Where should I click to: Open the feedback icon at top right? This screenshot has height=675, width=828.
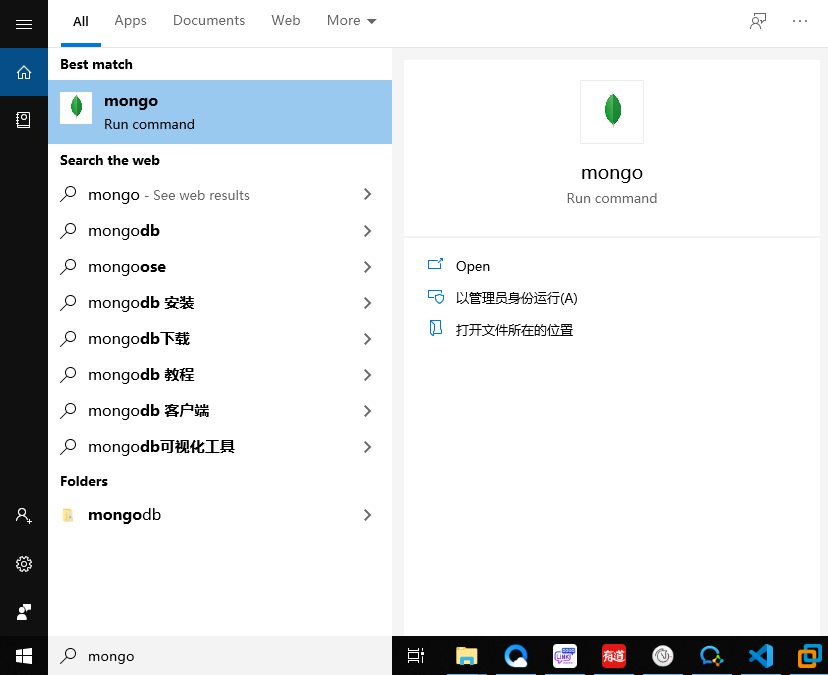[x=758, y=21]
